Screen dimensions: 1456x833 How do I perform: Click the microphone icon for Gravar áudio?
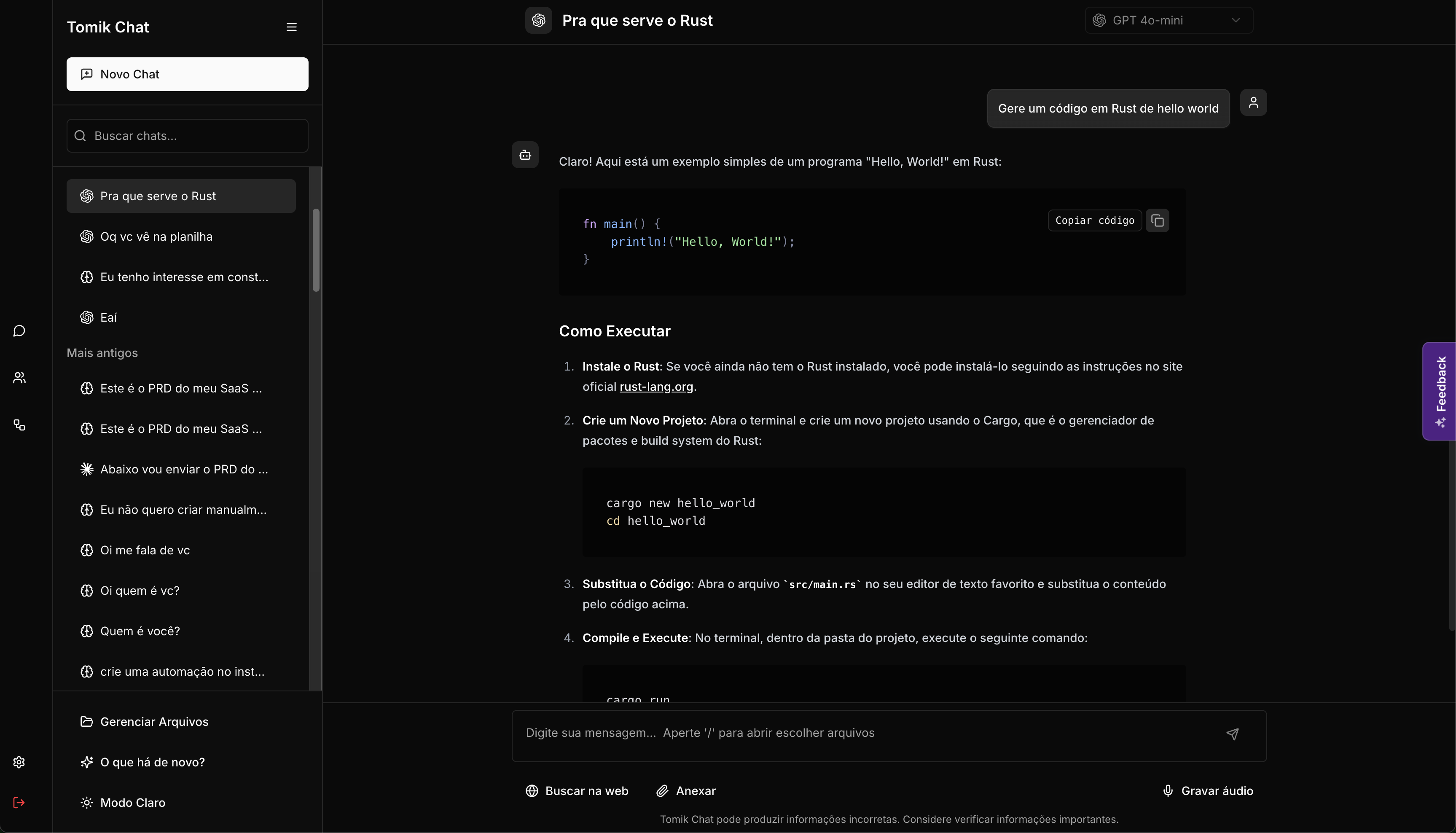tap(1168, 791)
